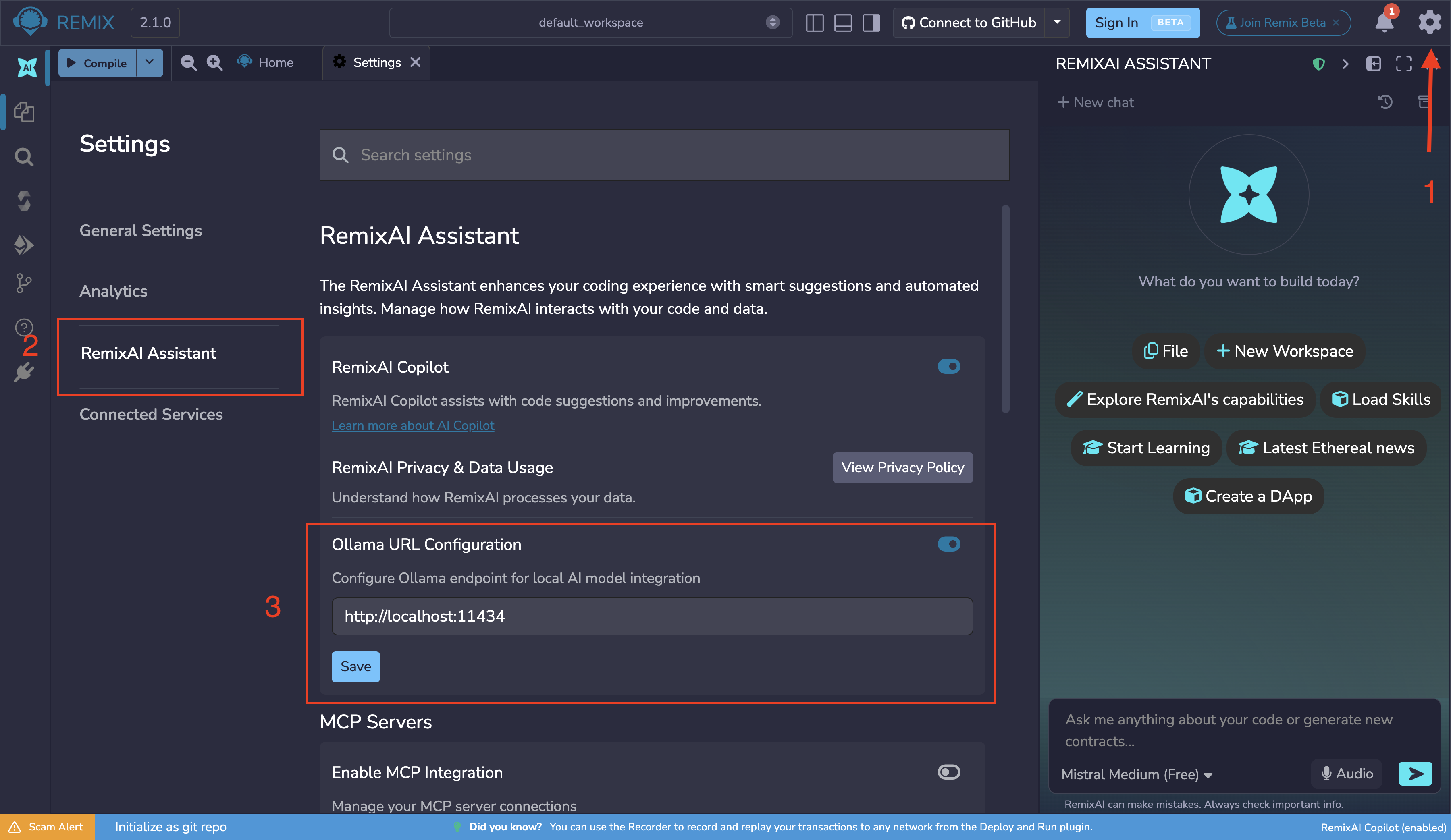This screenshot has height=840, width=1451.
Task: Select RemixAI Assistant settings section
Action: tap(149, 353)
